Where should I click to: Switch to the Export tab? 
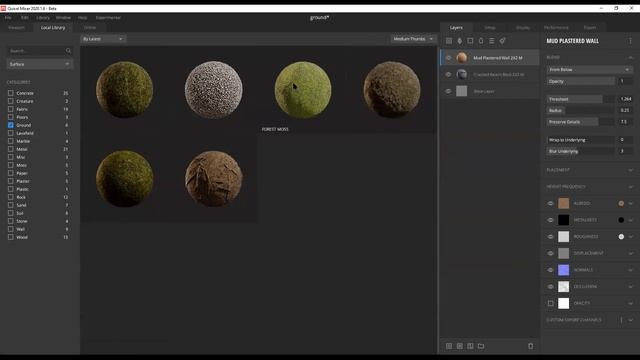pyautogui.click(x=590, y=27)
